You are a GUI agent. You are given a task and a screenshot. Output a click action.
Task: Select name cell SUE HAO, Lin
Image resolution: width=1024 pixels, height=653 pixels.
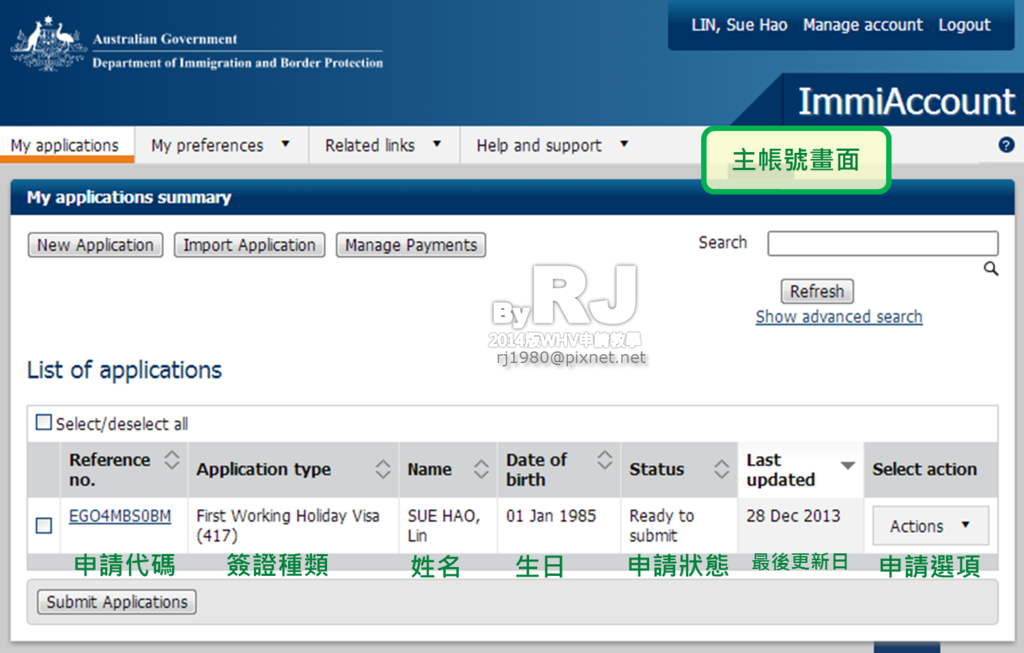[448, 526]
